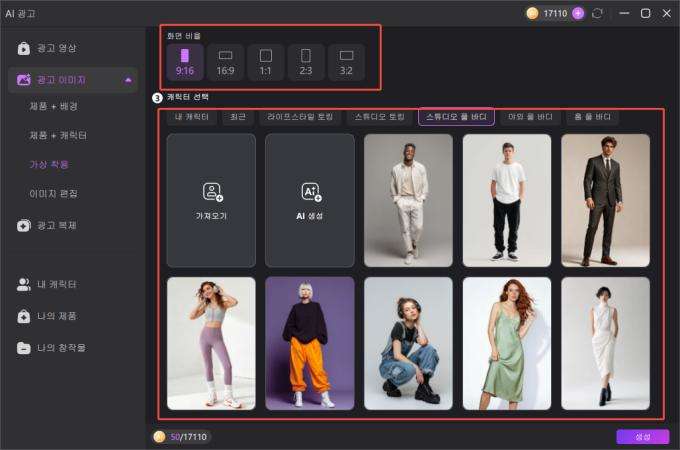
Task: Switch to the 야외 풀 바디 tab
Action: [x=530, y=117]
